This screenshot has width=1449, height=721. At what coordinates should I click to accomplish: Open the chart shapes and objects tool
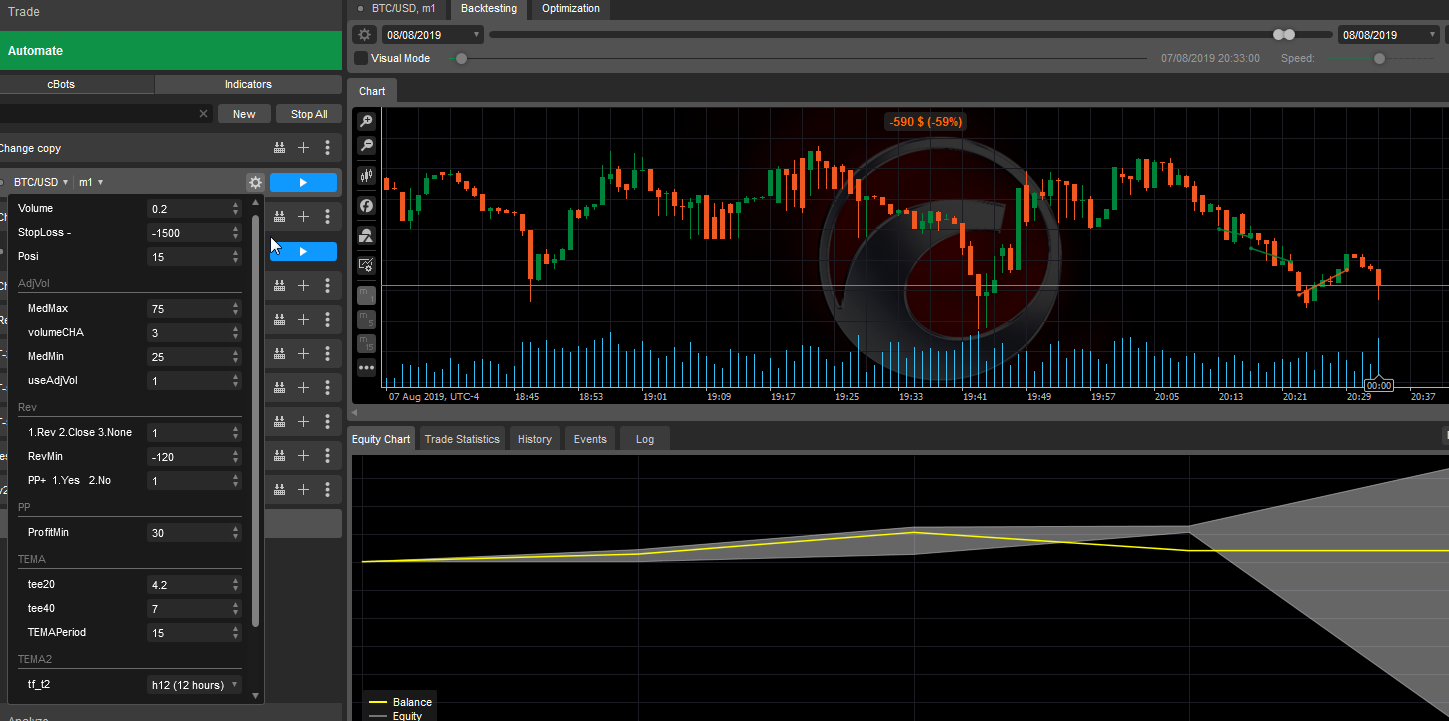367,236
